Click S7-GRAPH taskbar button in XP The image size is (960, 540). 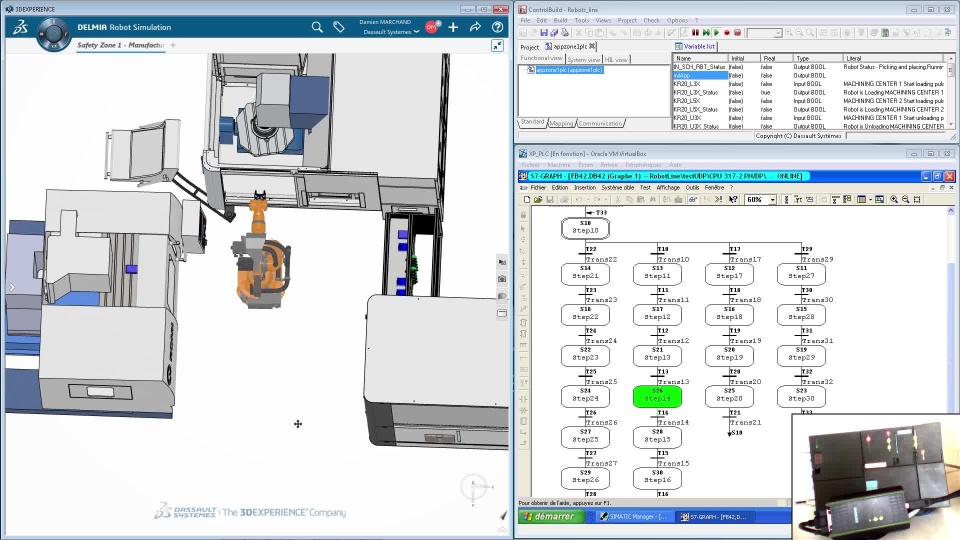715,517
